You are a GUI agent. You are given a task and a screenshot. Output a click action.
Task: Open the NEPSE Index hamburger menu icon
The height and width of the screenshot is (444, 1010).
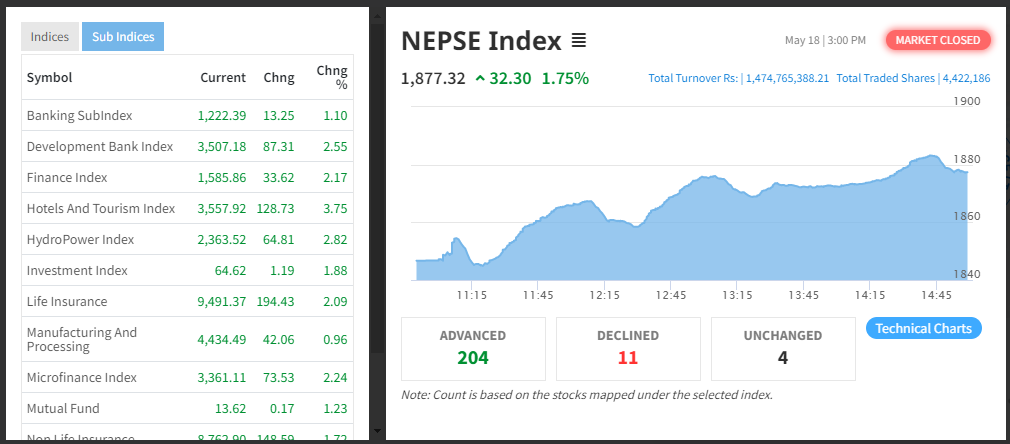[x=578, y=41]
